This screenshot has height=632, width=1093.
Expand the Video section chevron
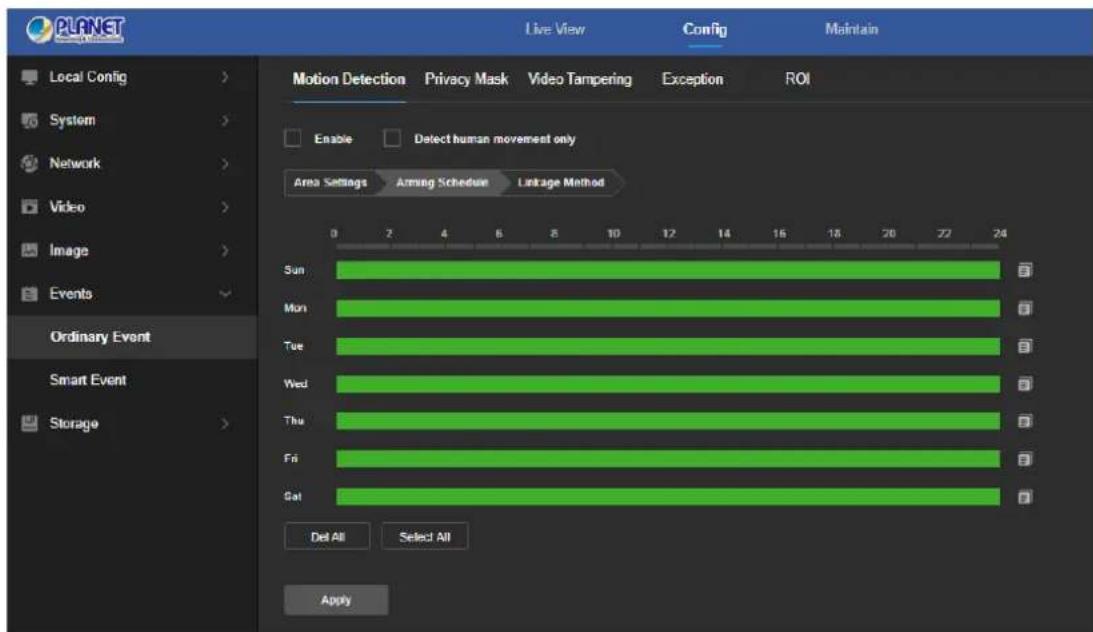click(224, 207)
